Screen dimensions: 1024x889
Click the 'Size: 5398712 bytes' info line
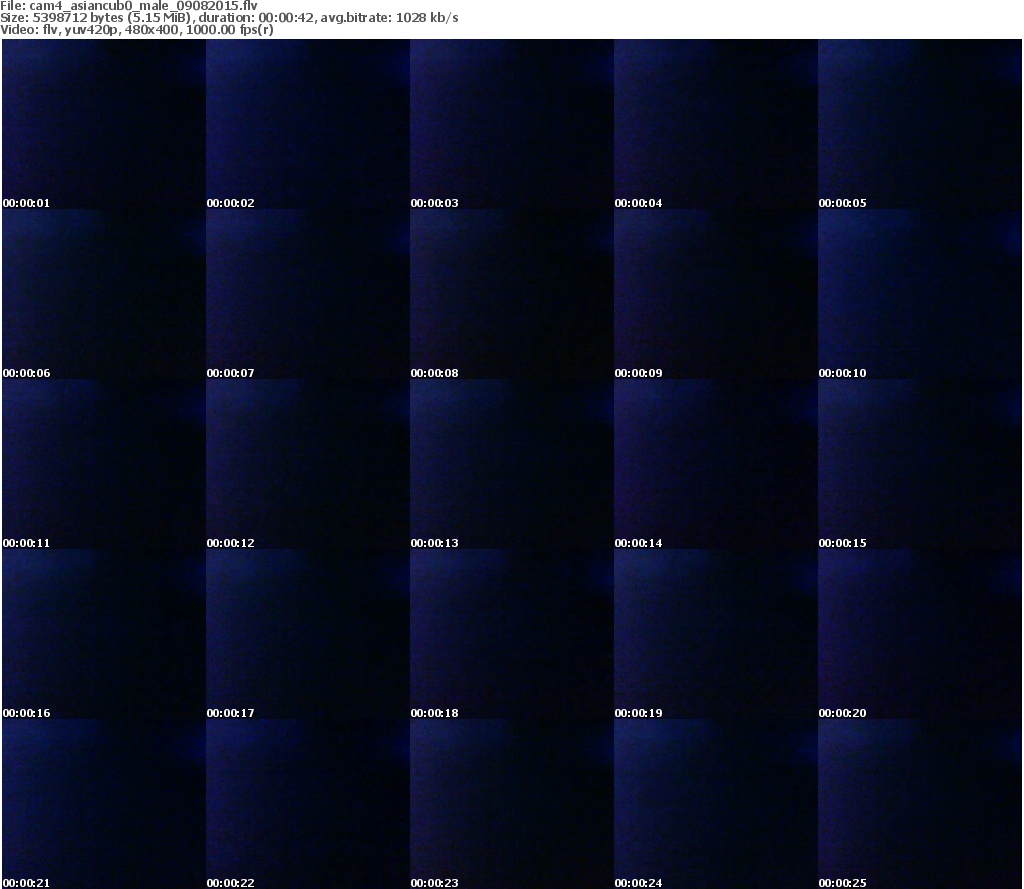pyautogui.click(x=229, y=18)
